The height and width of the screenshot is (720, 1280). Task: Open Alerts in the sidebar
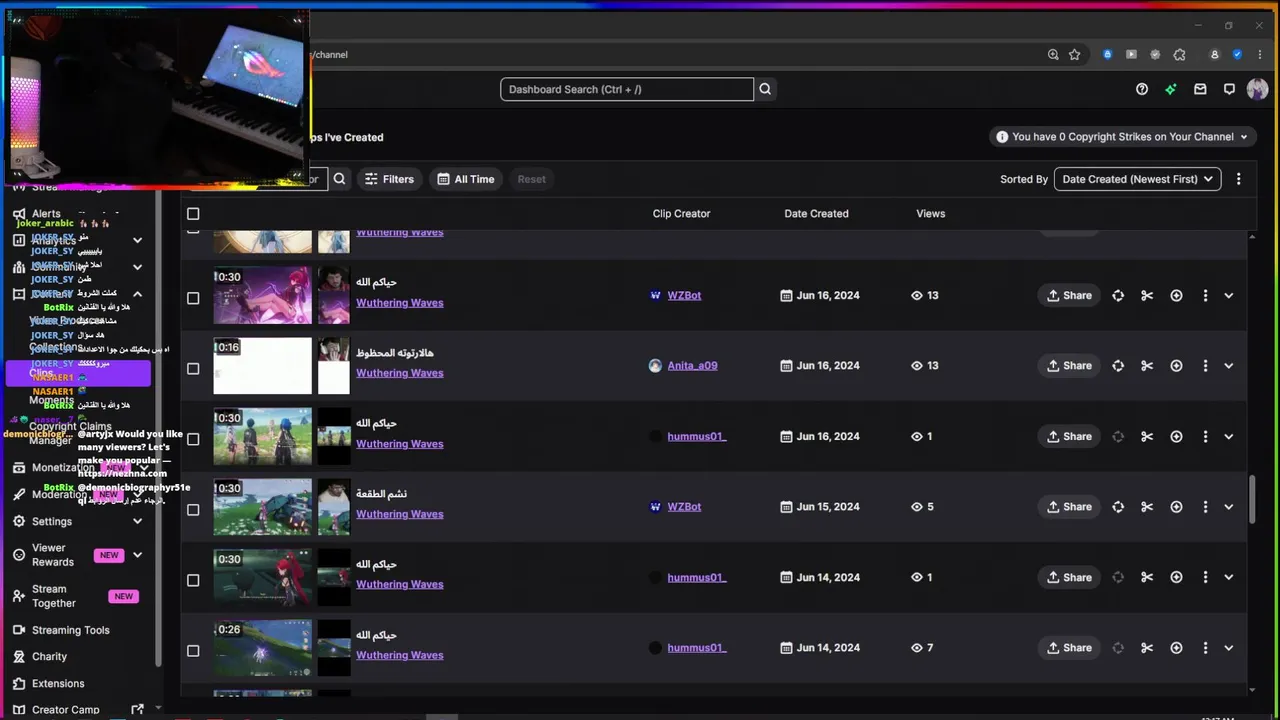(x=46, y=213)
